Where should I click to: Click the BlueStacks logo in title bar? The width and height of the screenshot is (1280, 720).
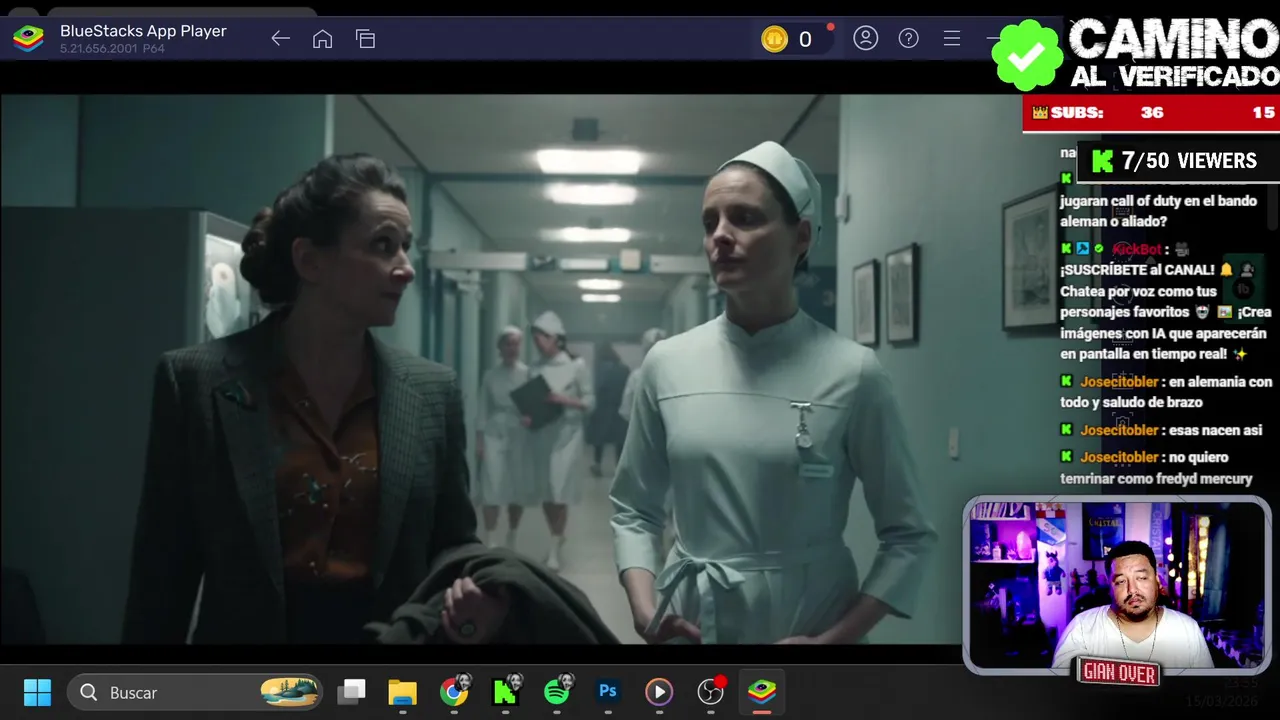tap(28, 39)
